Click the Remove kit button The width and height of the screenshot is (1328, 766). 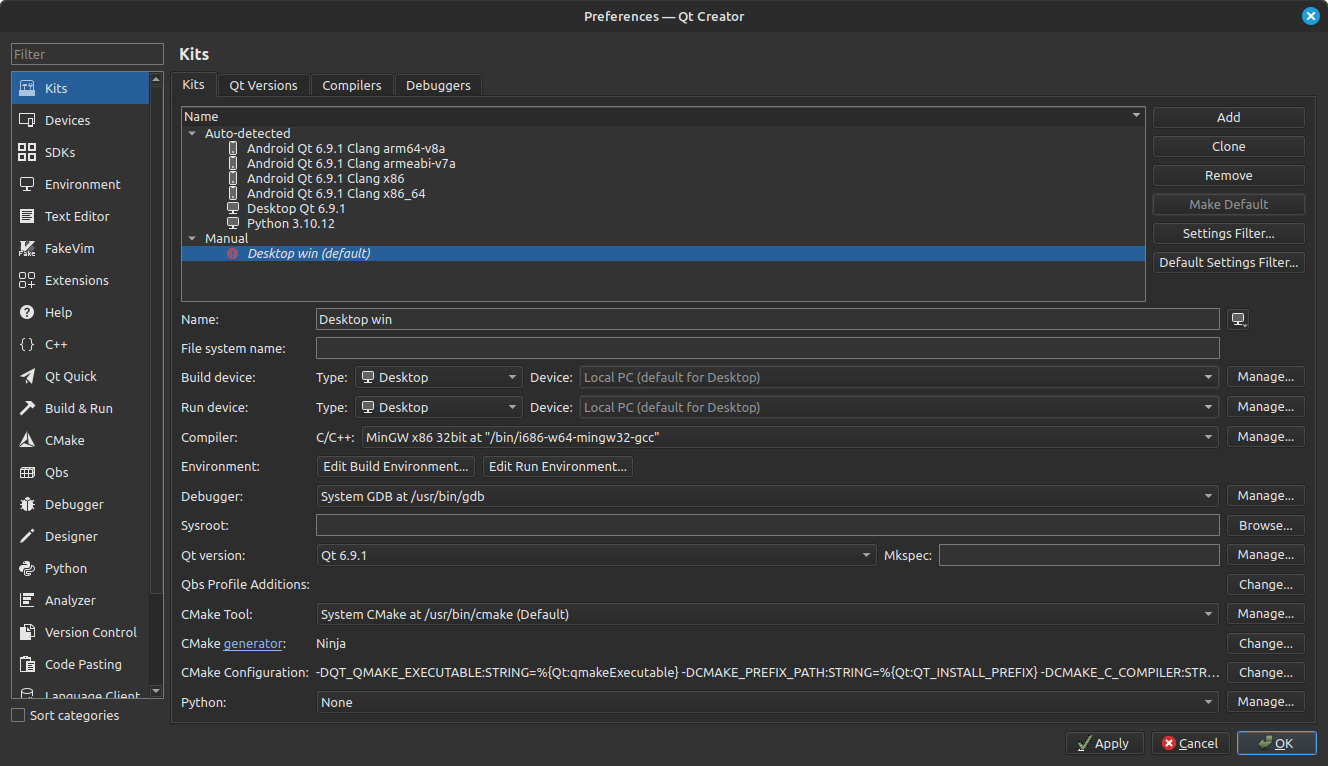[x=1228, y=175]
